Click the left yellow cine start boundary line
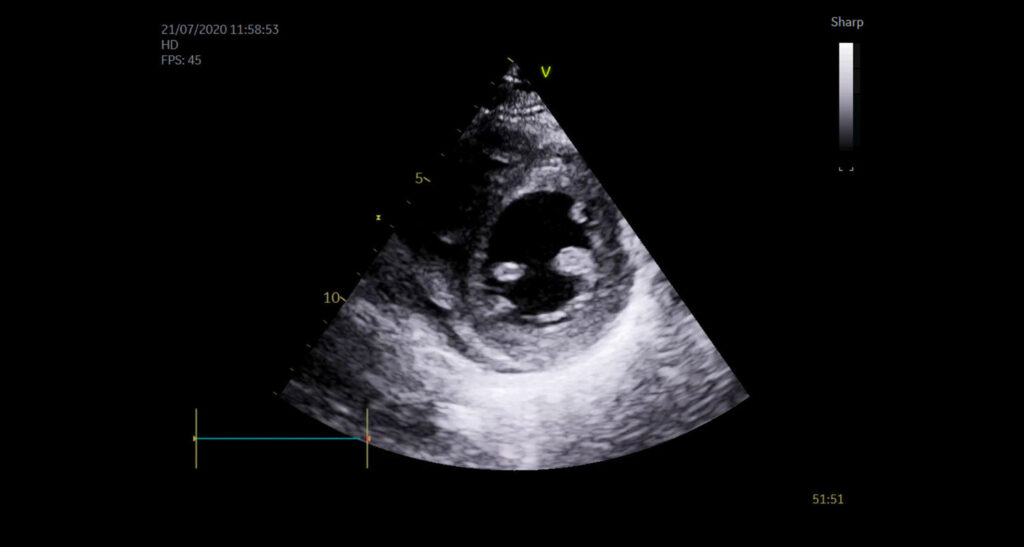 196,439
